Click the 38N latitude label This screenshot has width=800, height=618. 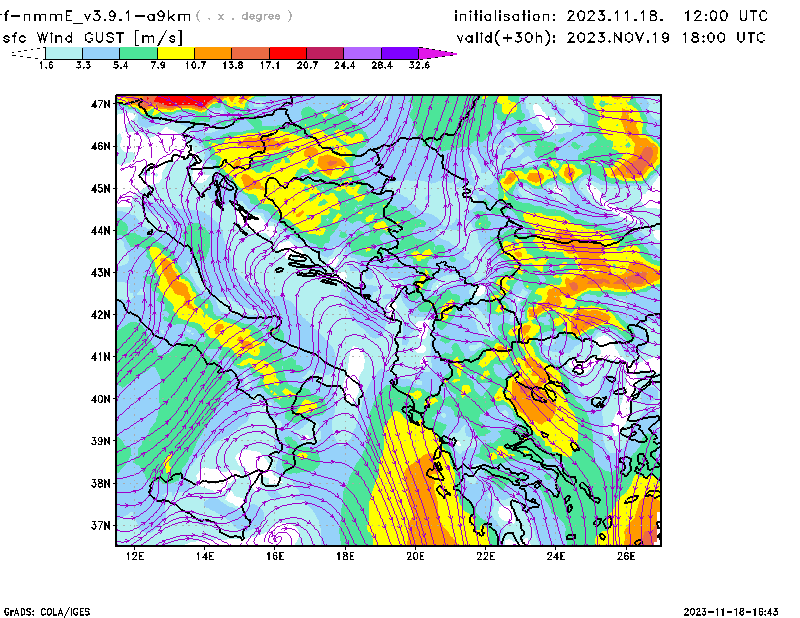point(101,483)
